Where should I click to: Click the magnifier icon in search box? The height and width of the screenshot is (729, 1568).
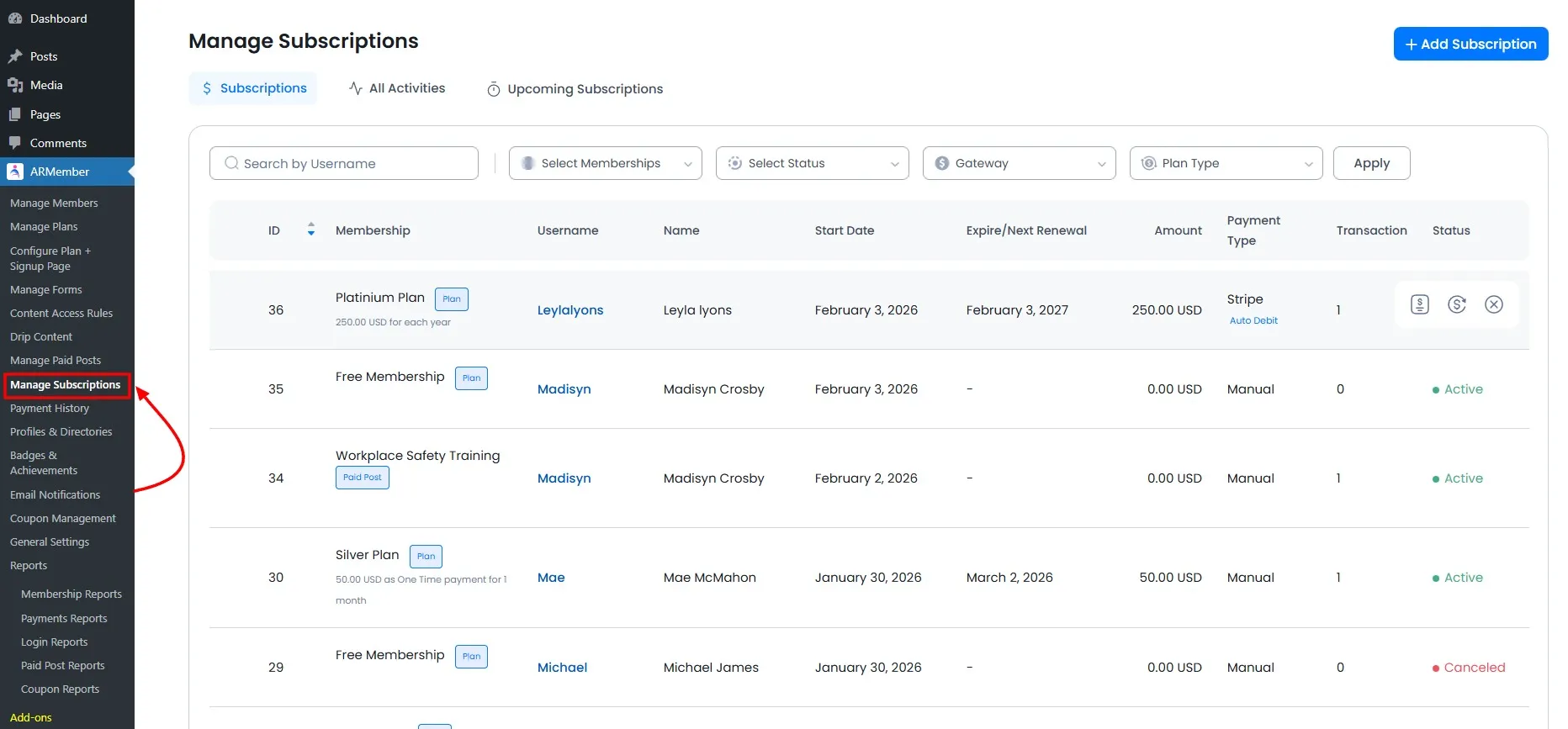(231, 163)
